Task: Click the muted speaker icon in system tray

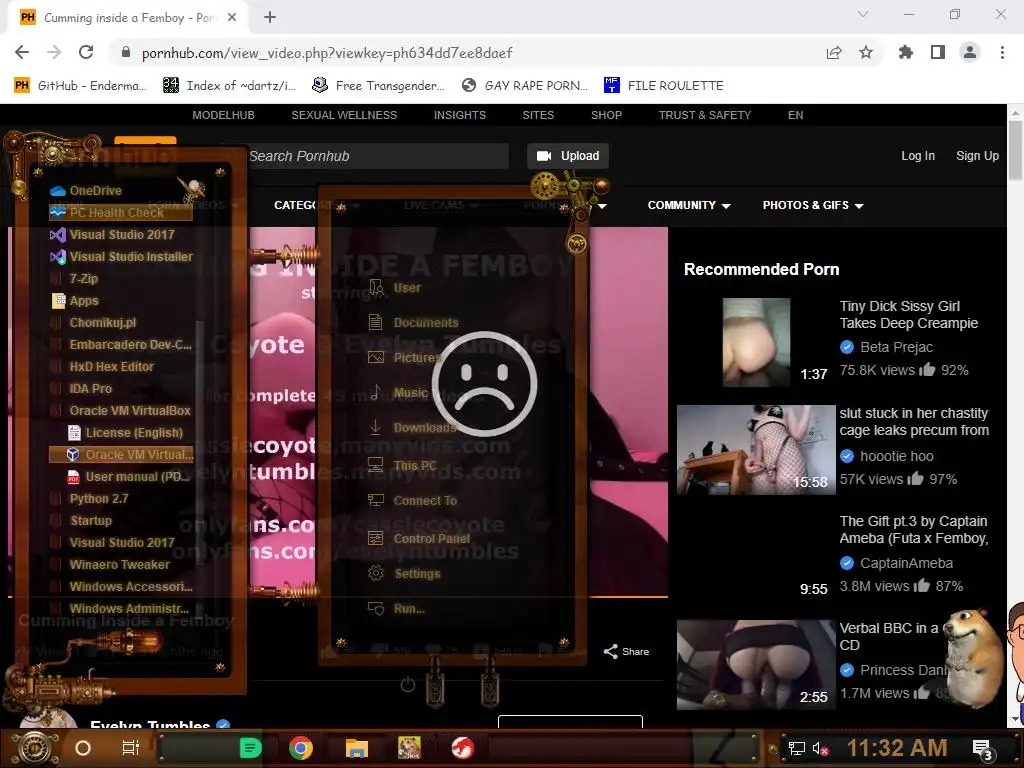Action: [820, 748]
